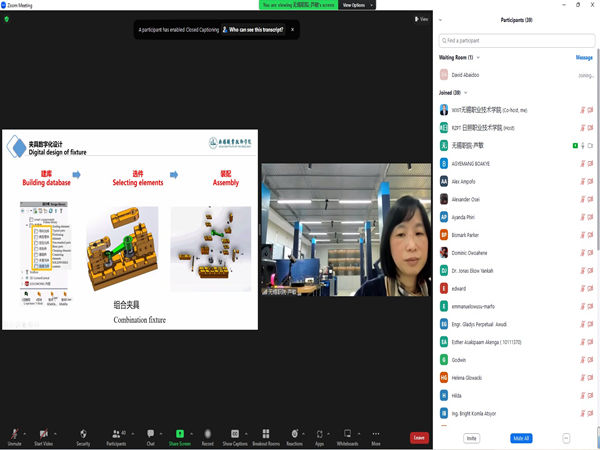
Task: Toggle Start Video camera button
Action: (x=44, y=435)
